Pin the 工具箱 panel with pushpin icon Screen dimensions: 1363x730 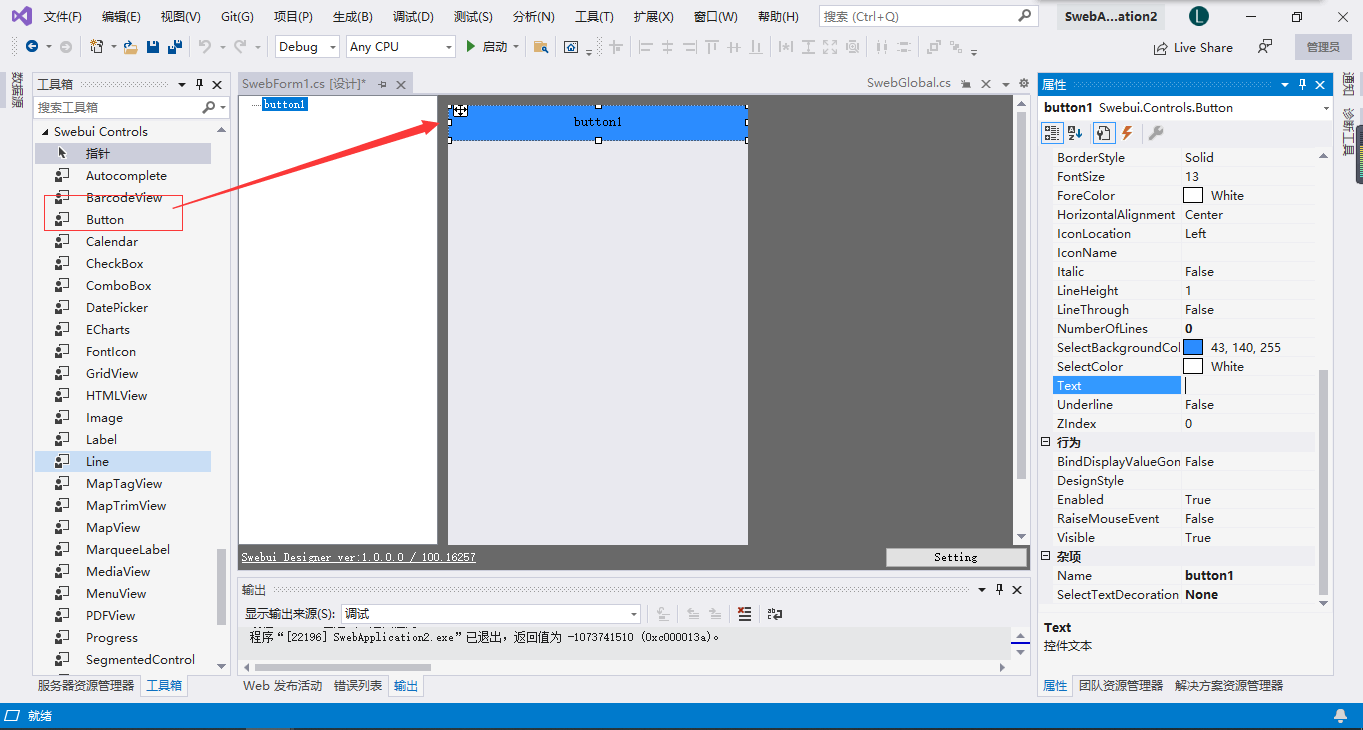point(199,85)
